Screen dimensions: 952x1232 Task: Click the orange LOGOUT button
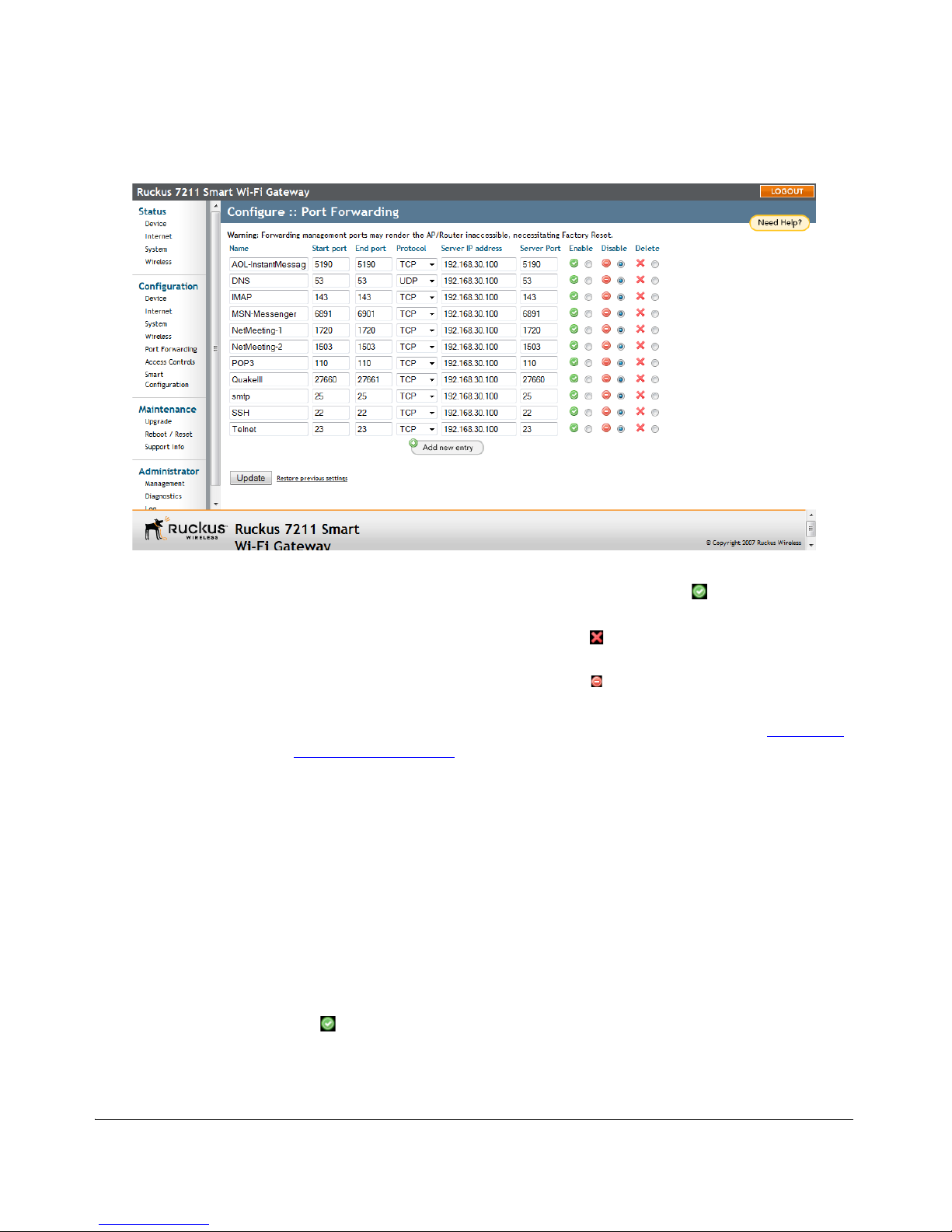click(787, 191)
